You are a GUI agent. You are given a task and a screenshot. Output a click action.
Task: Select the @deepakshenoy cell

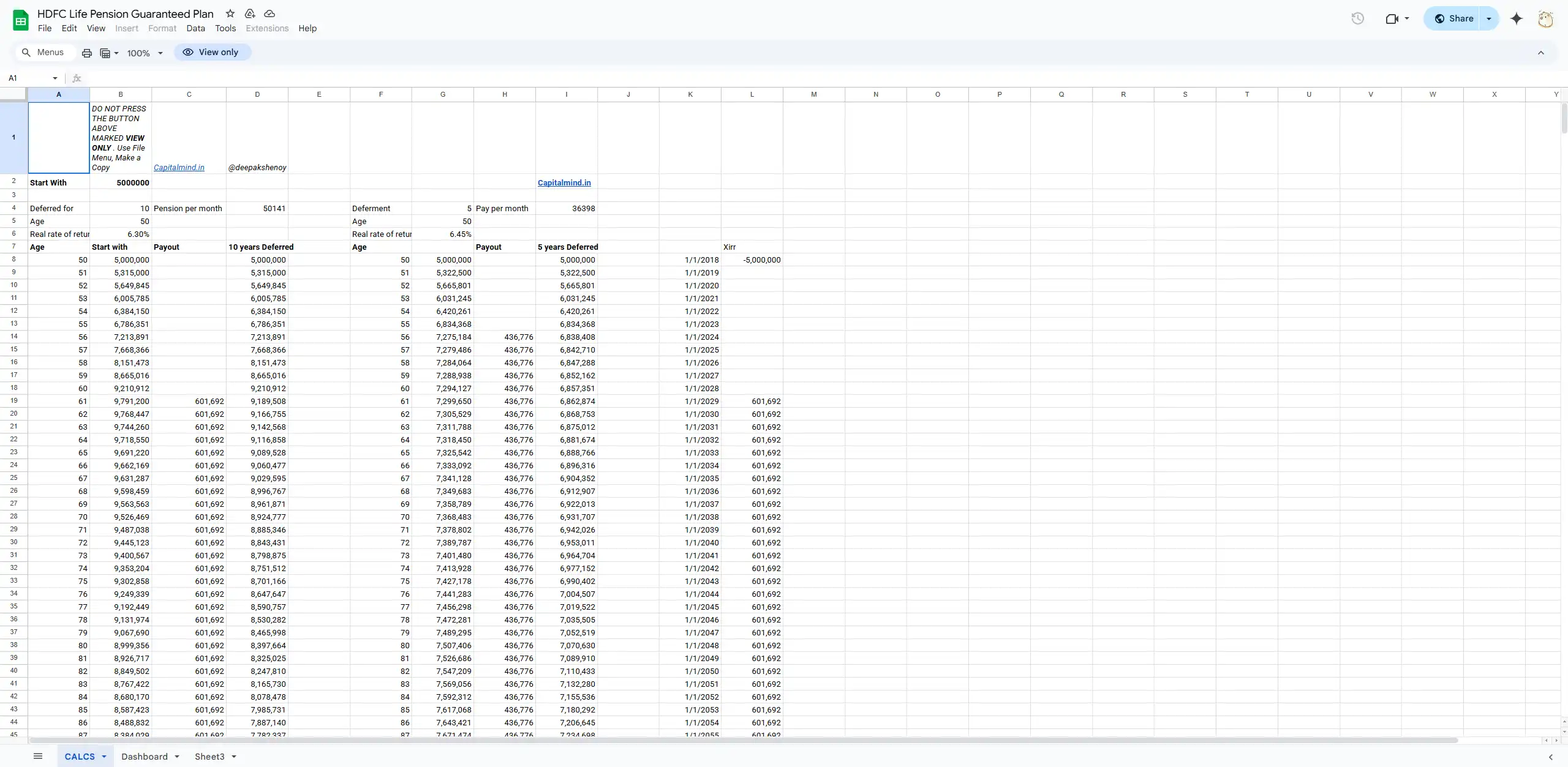pos(257,138)
